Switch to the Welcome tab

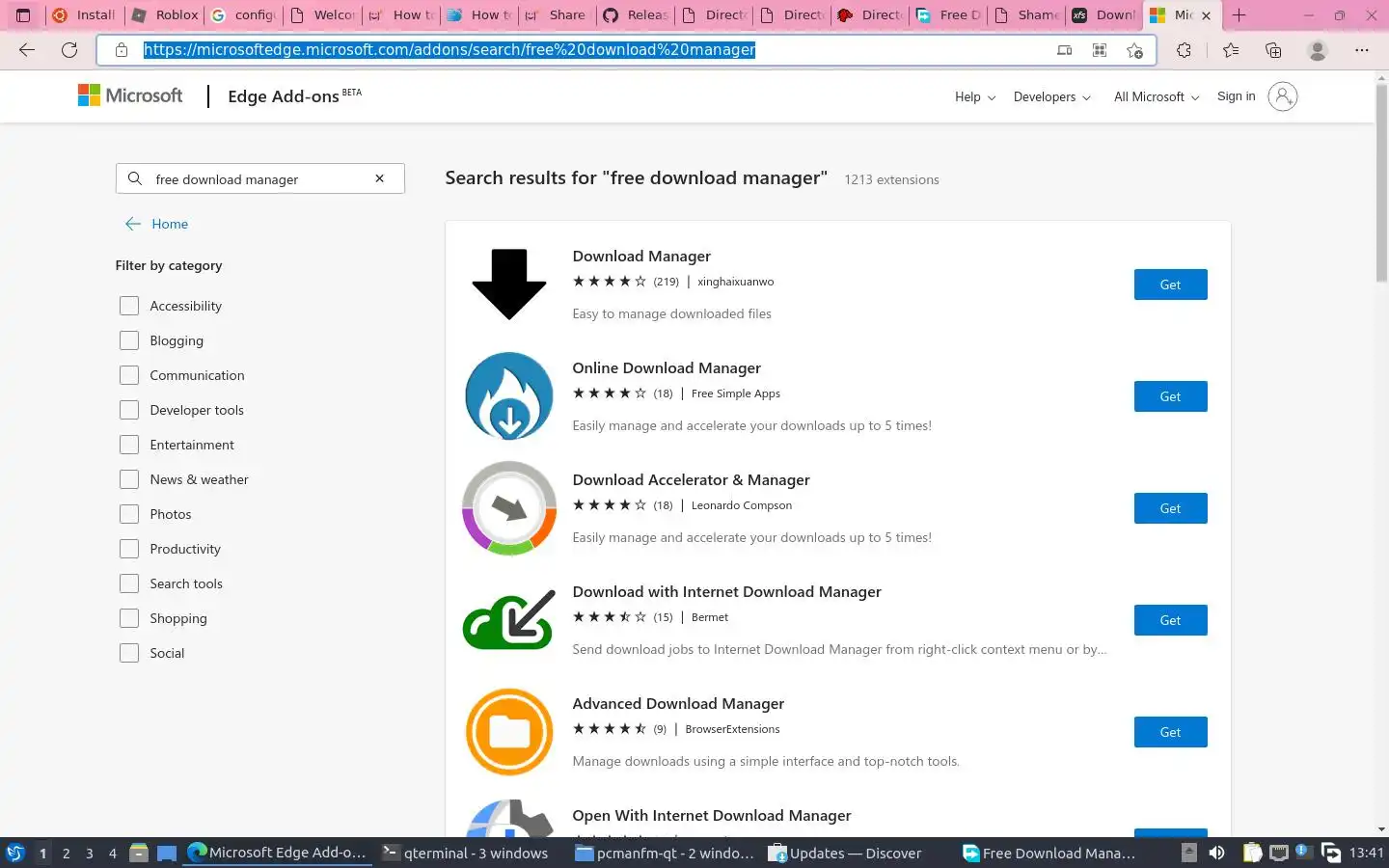[x=322, y=15]
